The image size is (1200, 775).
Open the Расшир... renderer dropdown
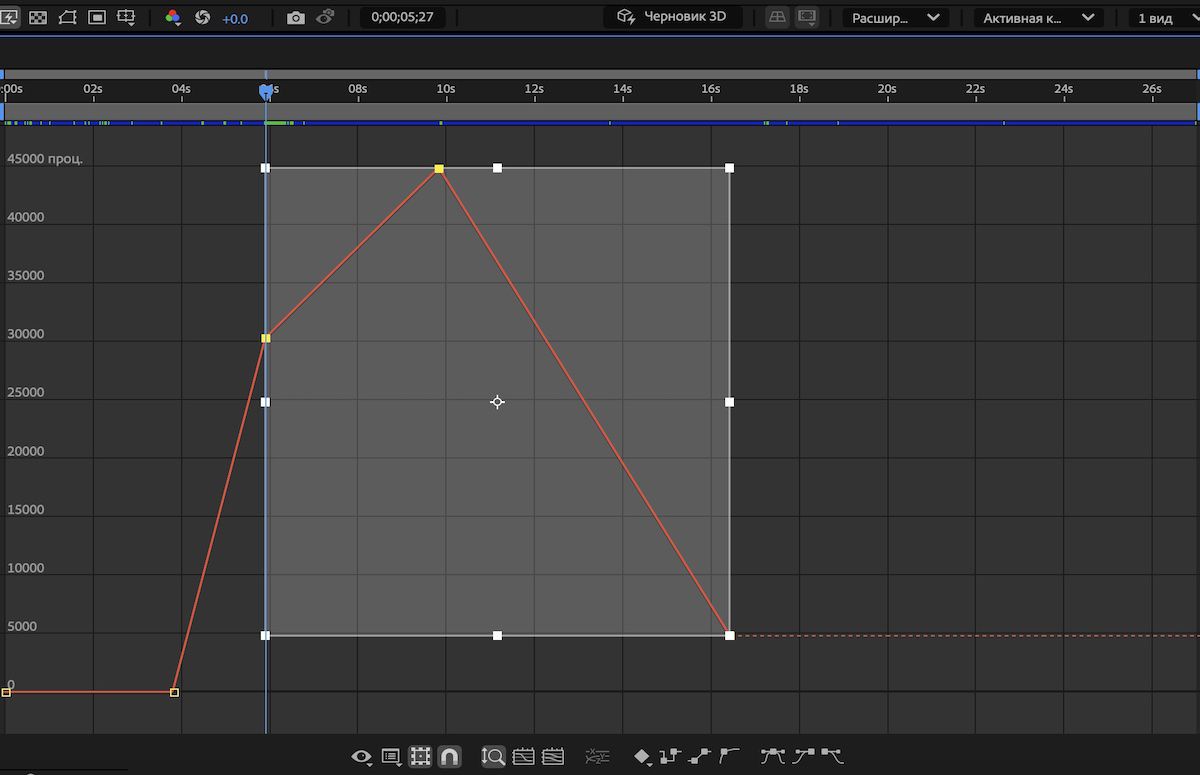pyautogui.click(x=895, y=17)
